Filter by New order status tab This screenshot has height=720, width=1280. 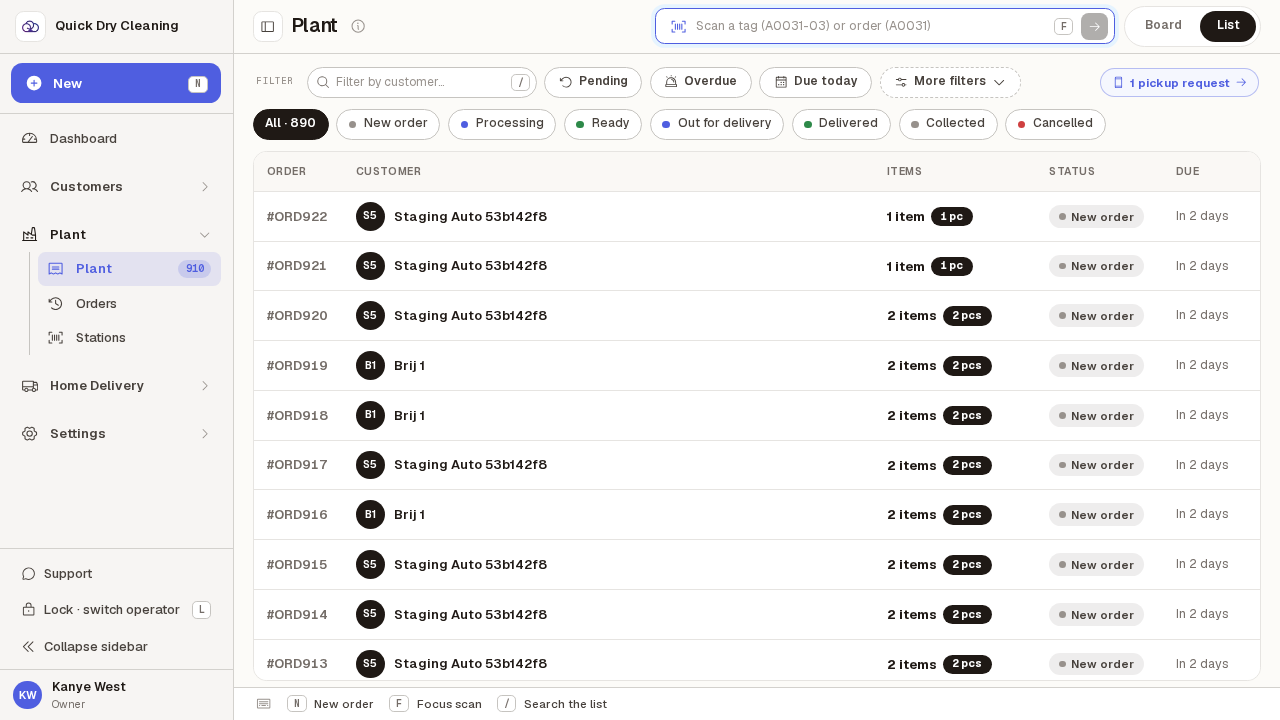pyautogui.click(x=388, y=124)
